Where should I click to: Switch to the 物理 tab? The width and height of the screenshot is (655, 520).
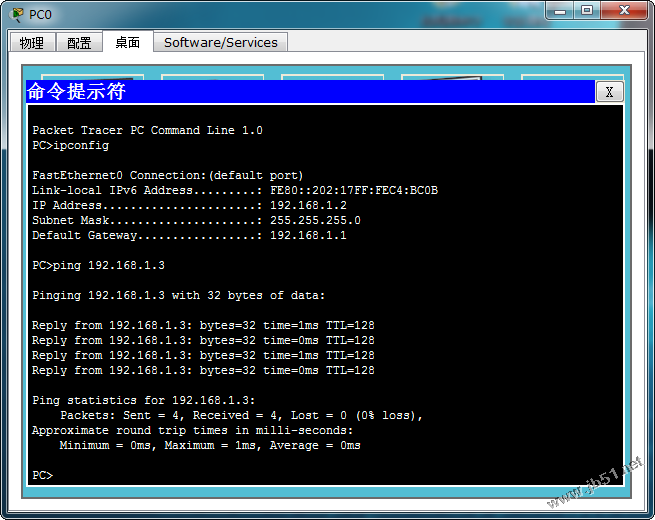tap(32, 42)
